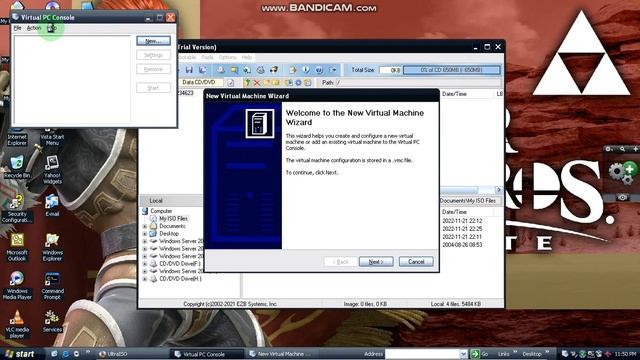640x360 pixels.
Task: Select the row dated 2022-11-21 22:25
Action: 462,229
